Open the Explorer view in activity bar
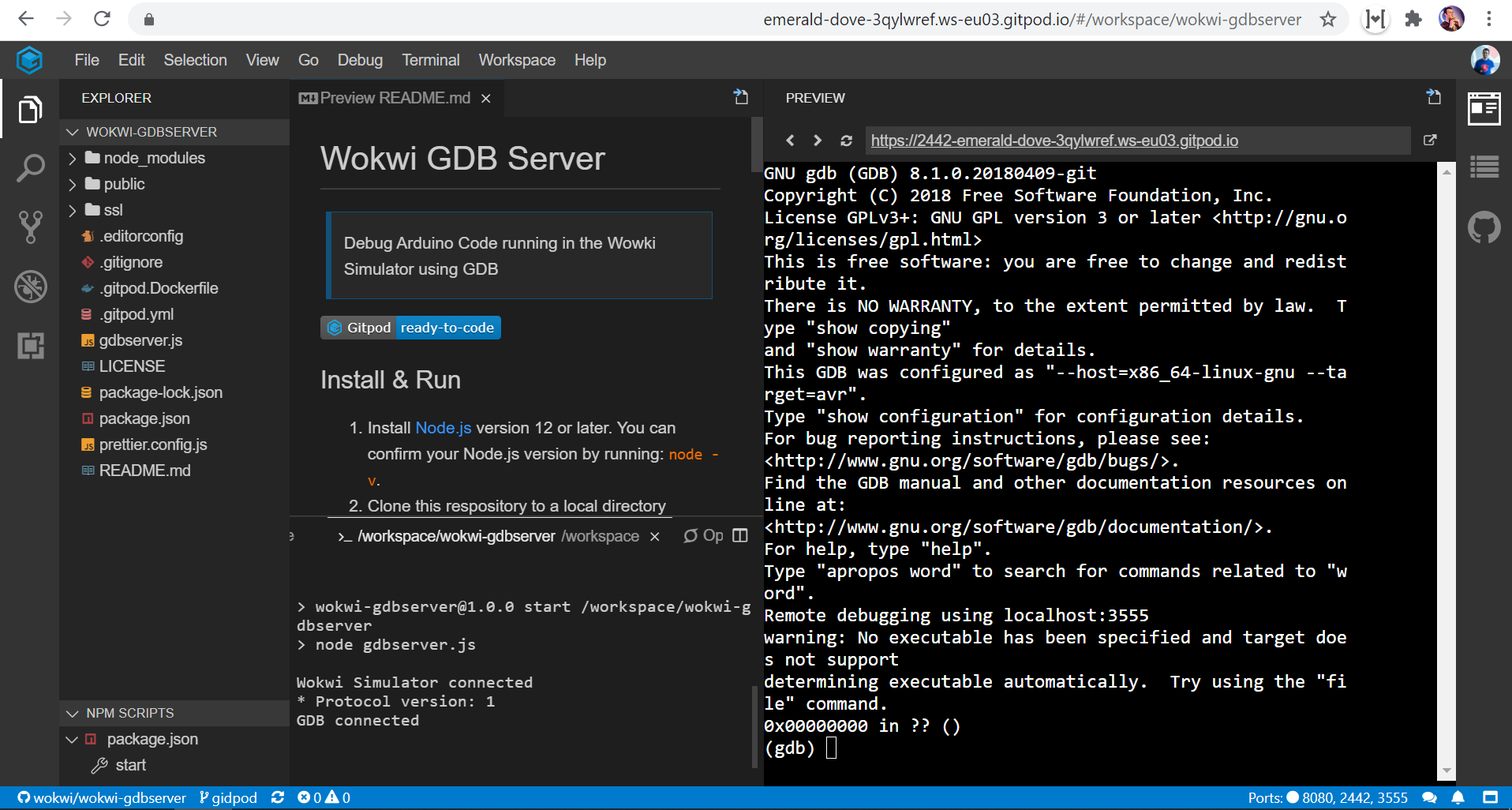The width and height of the screenshot is (1512, 810). (x=30, y=109)
